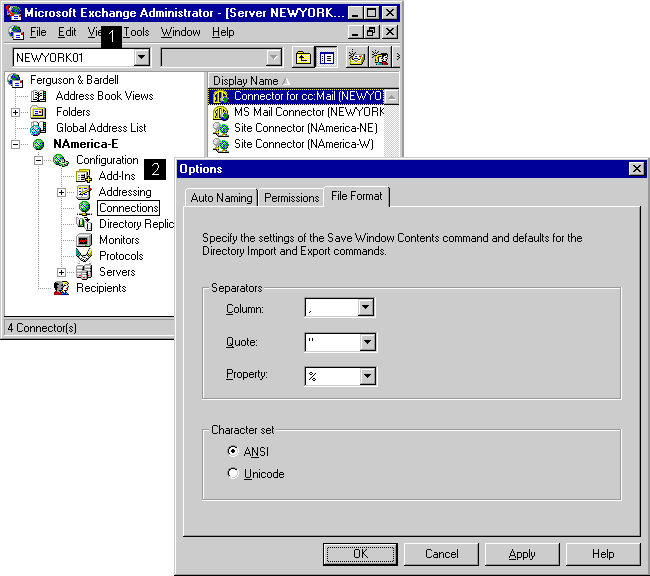Image resolution: width=650 pixels, height=576 pixels.
Task: Click the Servers icon
Action: tap(84, 272)
